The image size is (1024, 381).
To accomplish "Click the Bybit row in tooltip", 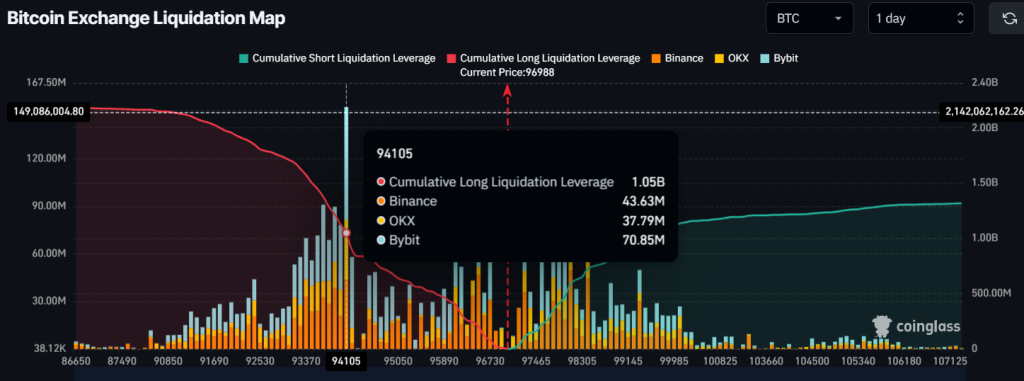I will 520,240.
